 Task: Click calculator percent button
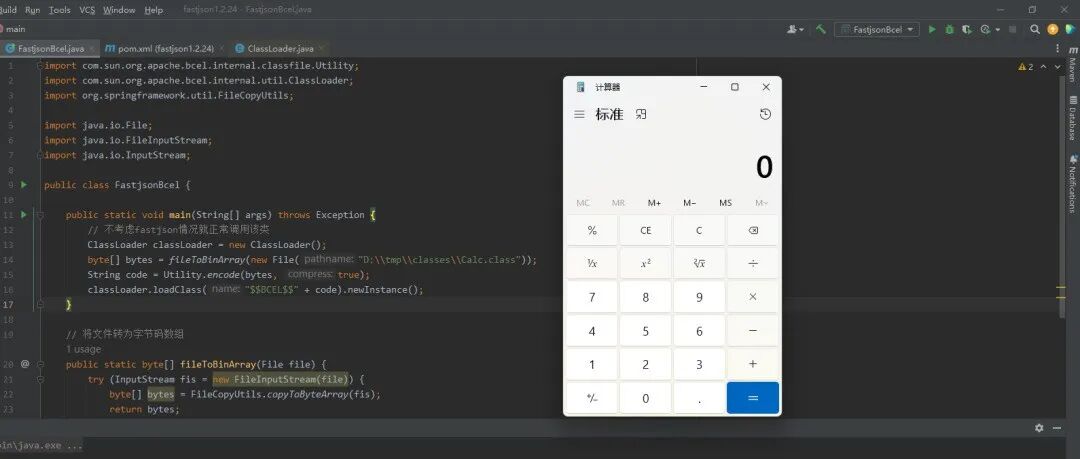tap(592, 230)
